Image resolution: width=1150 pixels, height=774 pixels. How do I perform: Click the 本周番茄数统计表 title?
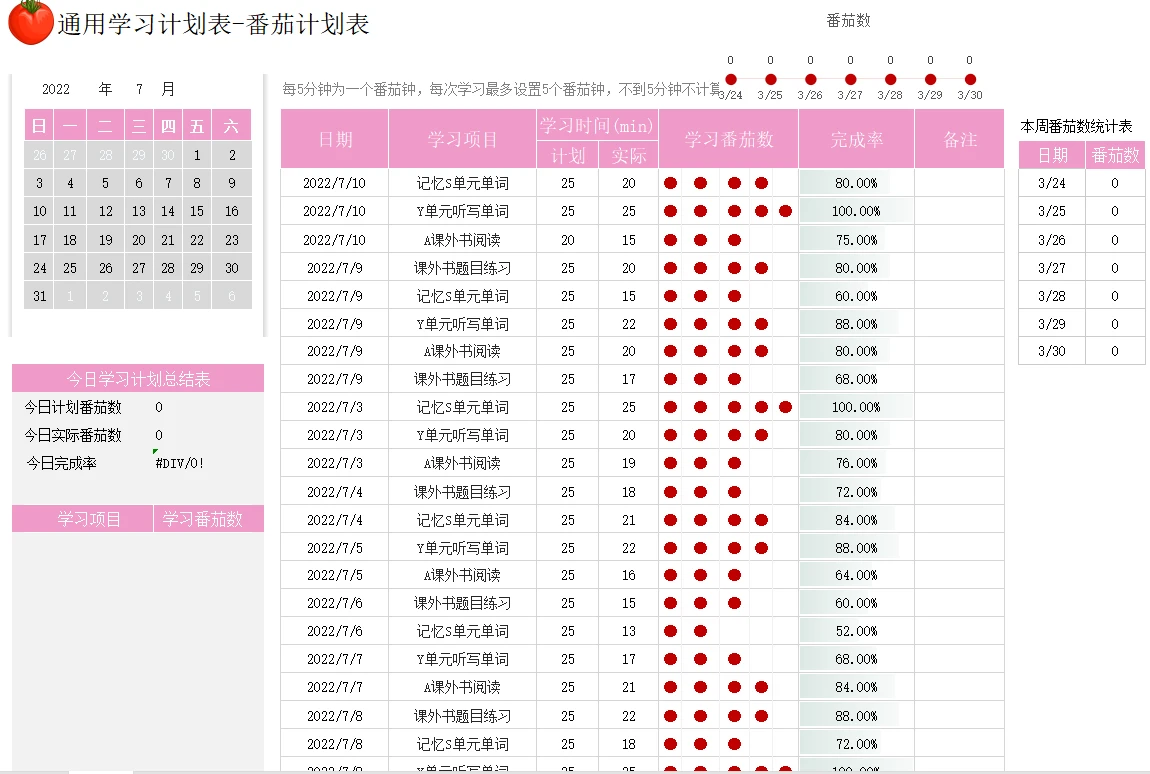pos(1076,126)
